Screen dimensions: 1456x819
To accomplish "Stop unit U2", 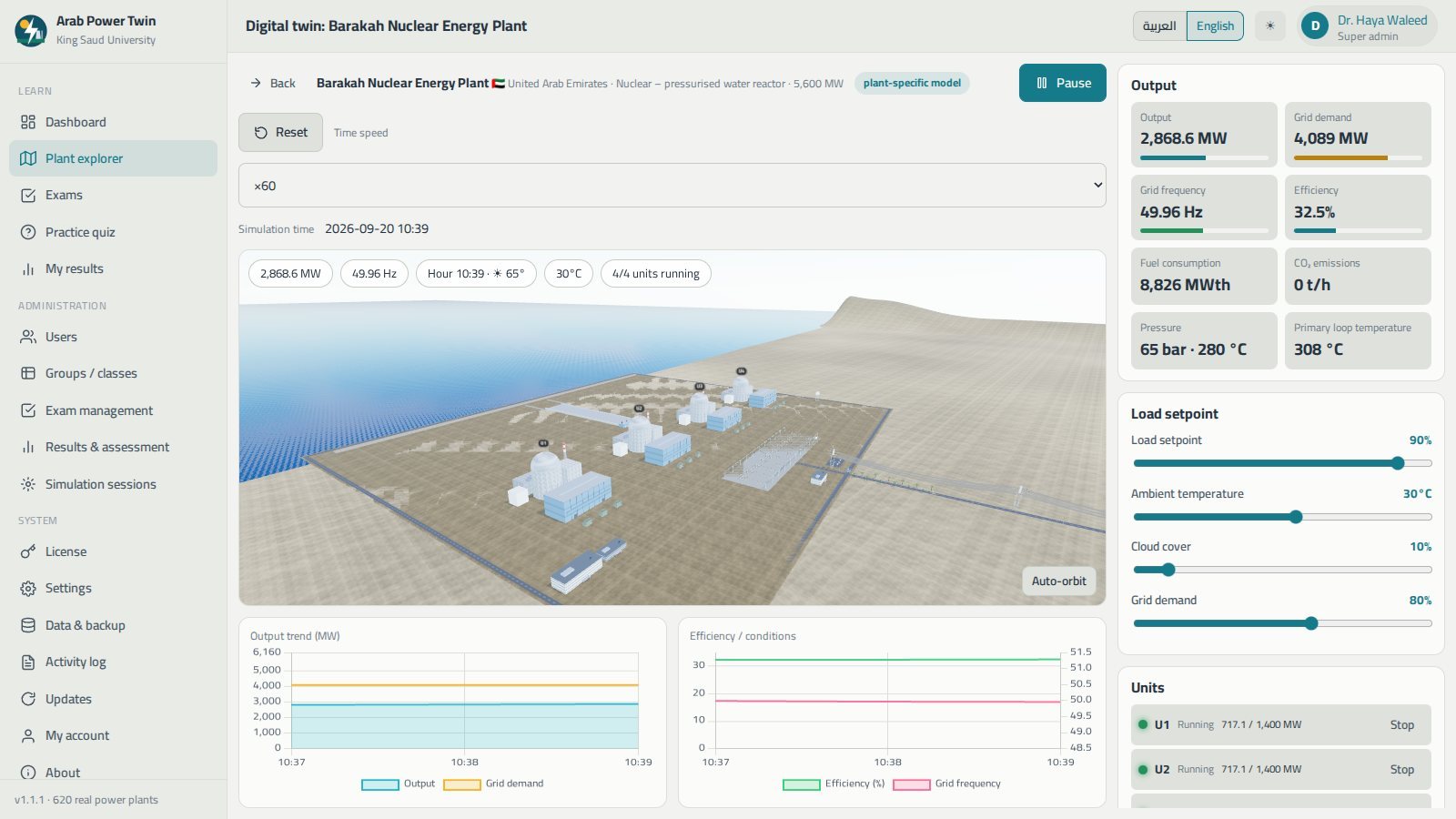I will click(1401, 770).
